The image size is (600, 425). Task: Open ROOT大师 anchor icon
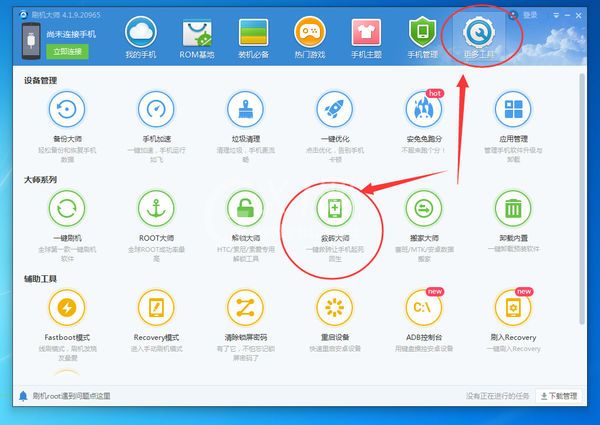click(x=156, y=208)
